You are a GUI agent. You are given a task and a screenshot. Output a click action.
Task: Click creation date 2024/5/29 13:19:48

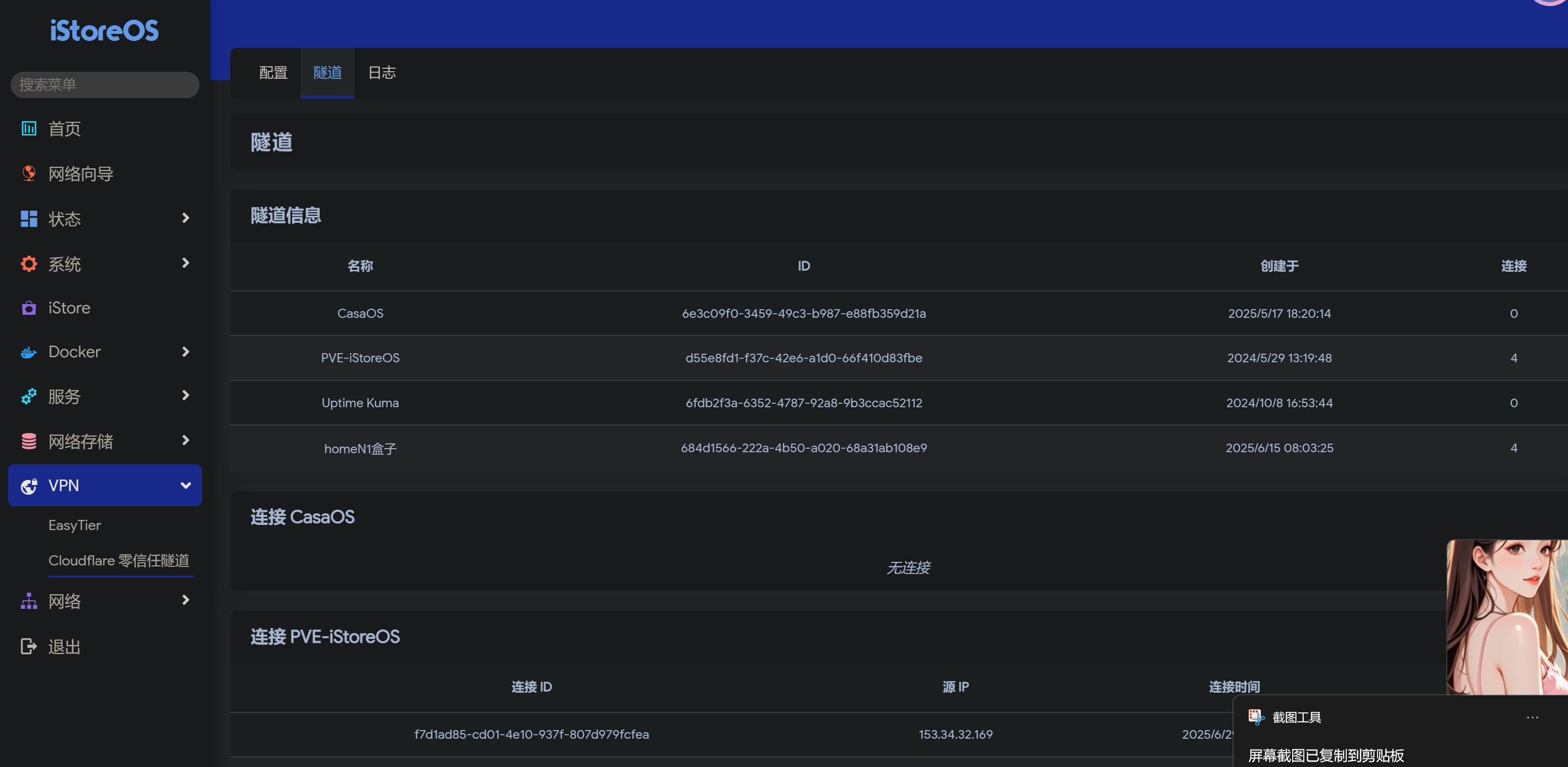[1280, 358]
